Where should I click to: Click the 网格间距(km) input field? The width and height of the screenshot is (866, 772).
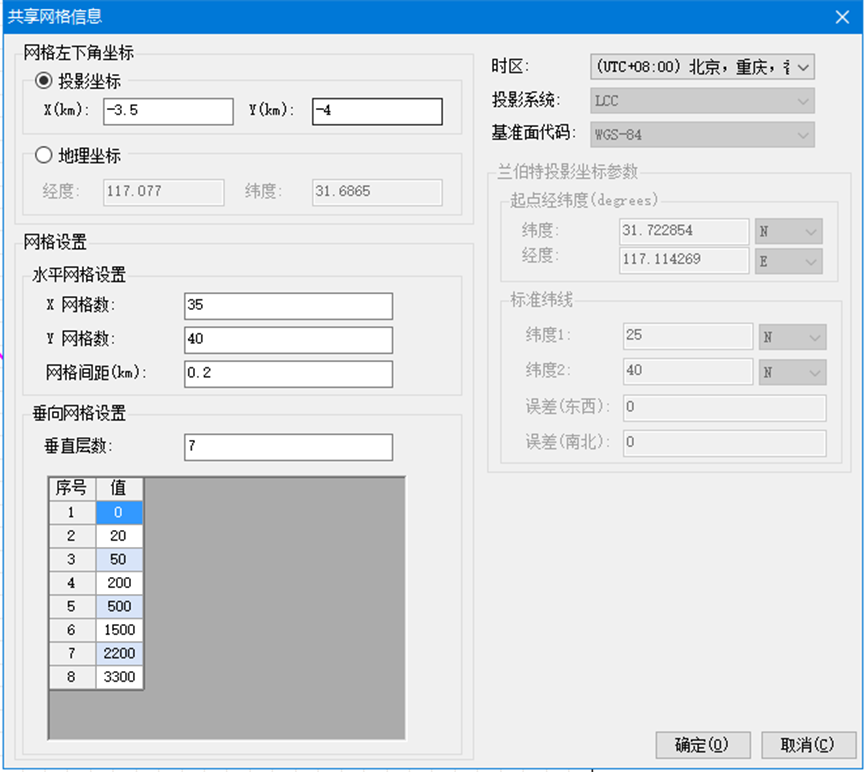(288, 373)
